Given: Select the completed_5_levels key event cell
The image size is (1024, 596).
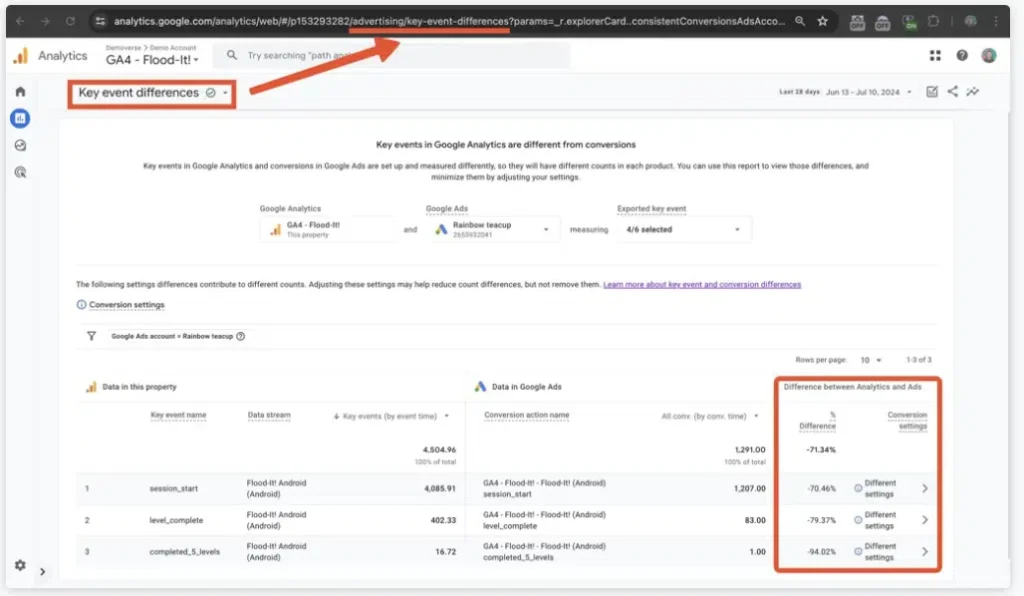Looking at the screenshot, I should pyautogui.click(x=185, y=552).
